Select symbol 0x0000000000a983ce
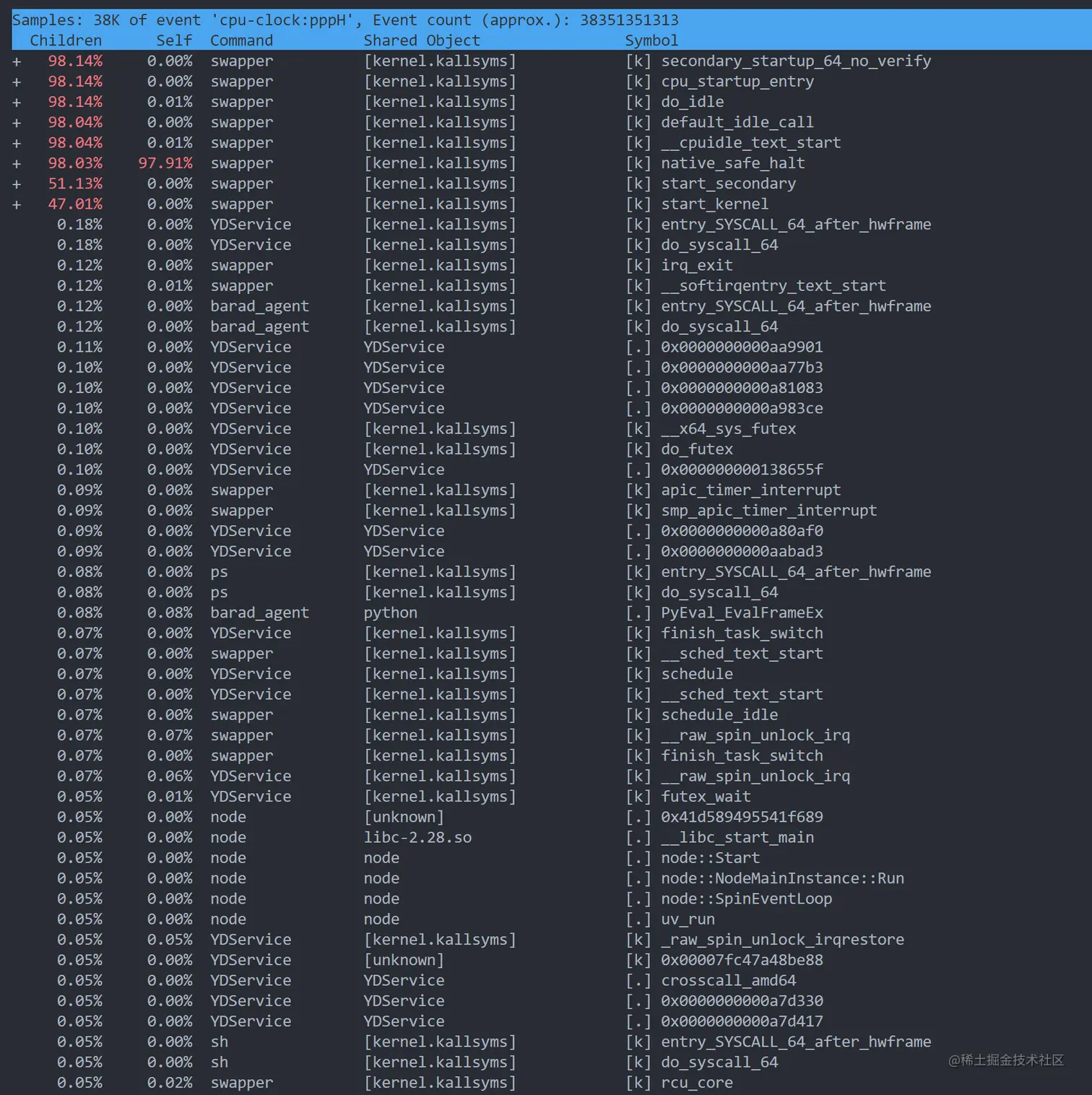This screenshot has width=1092, height=1095. click(x=742, y=408)
